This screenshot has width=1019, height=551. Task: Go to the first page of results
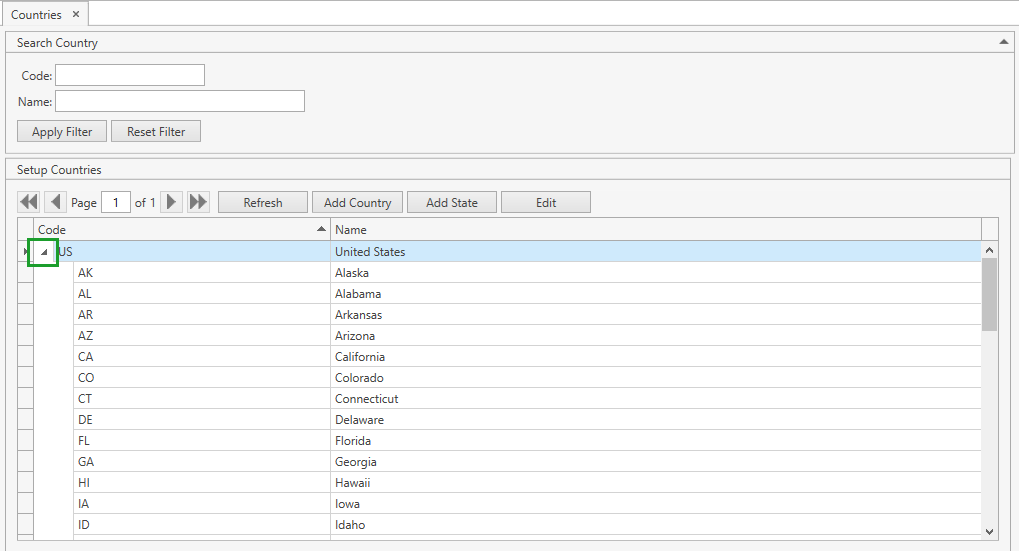tap(29, 202)
